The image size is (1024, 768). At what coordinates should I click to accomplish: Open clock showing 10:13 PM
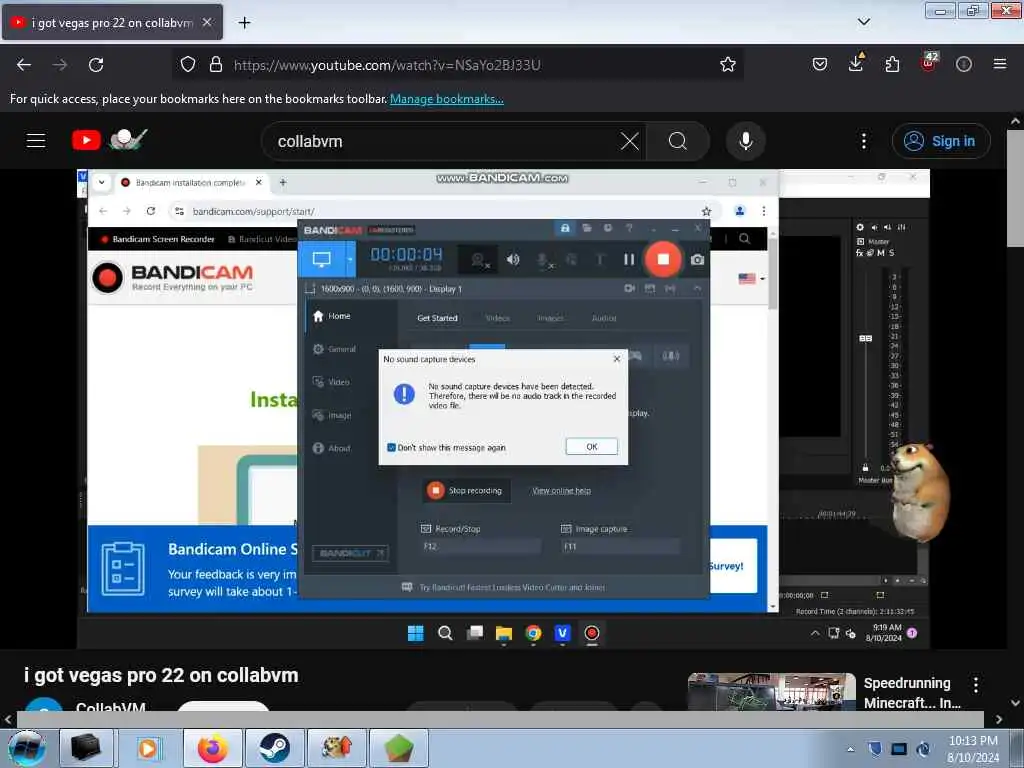[x=973, y=749]
